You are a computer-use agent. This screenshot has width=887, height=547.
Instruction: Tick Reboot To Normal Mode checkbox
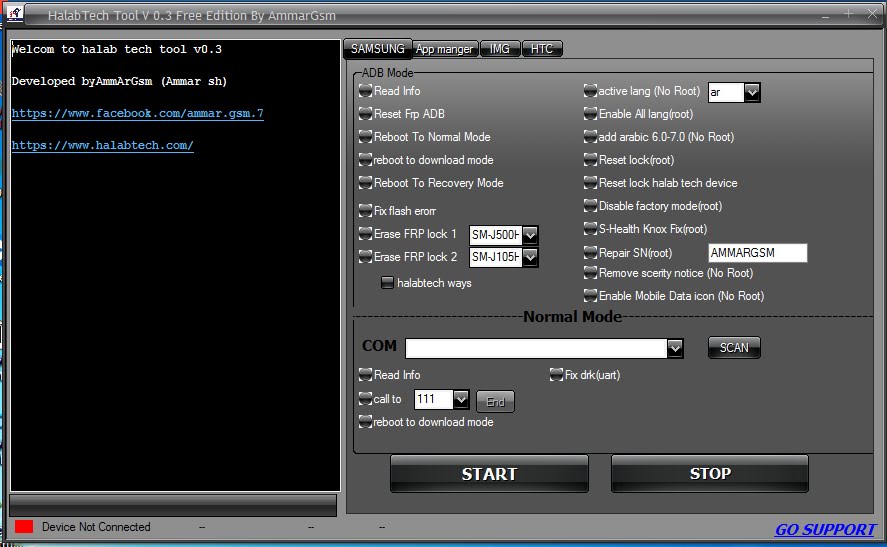(x=365, y=137)
